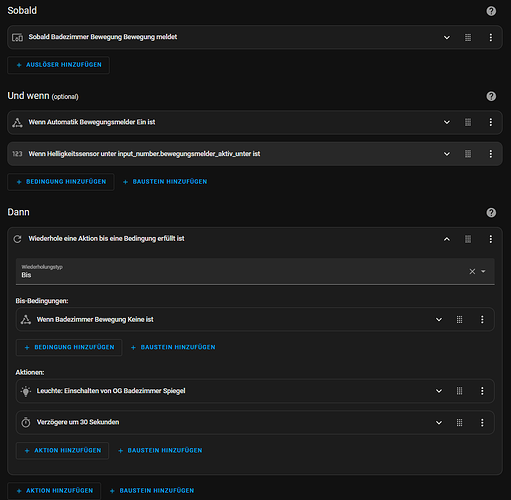Click drag handle of Leuchte Einschalten action
The height and width of the screenshot is (500, 511).
(459, 391)
